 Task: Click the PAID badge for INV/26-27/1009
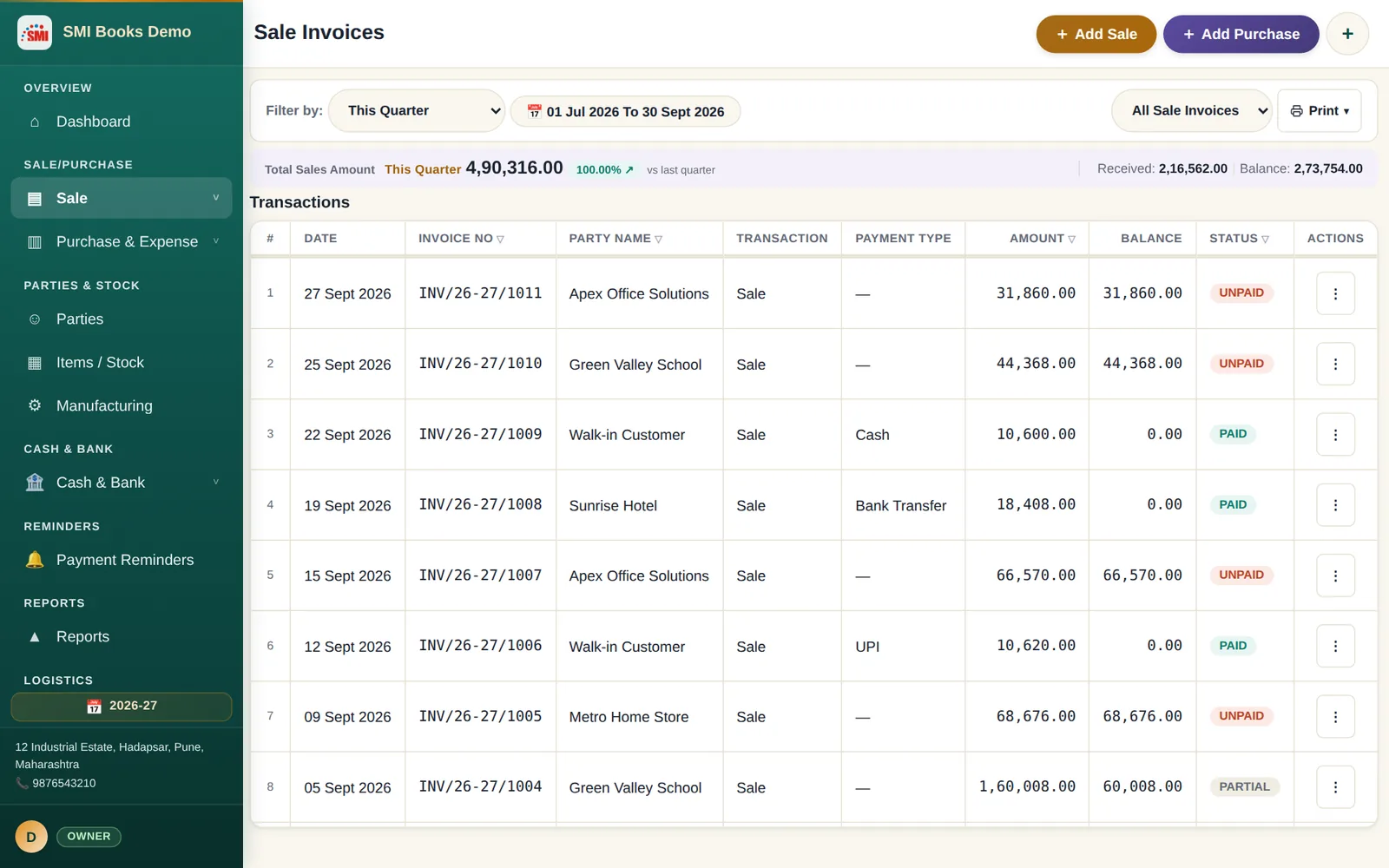click(1233, 434)
